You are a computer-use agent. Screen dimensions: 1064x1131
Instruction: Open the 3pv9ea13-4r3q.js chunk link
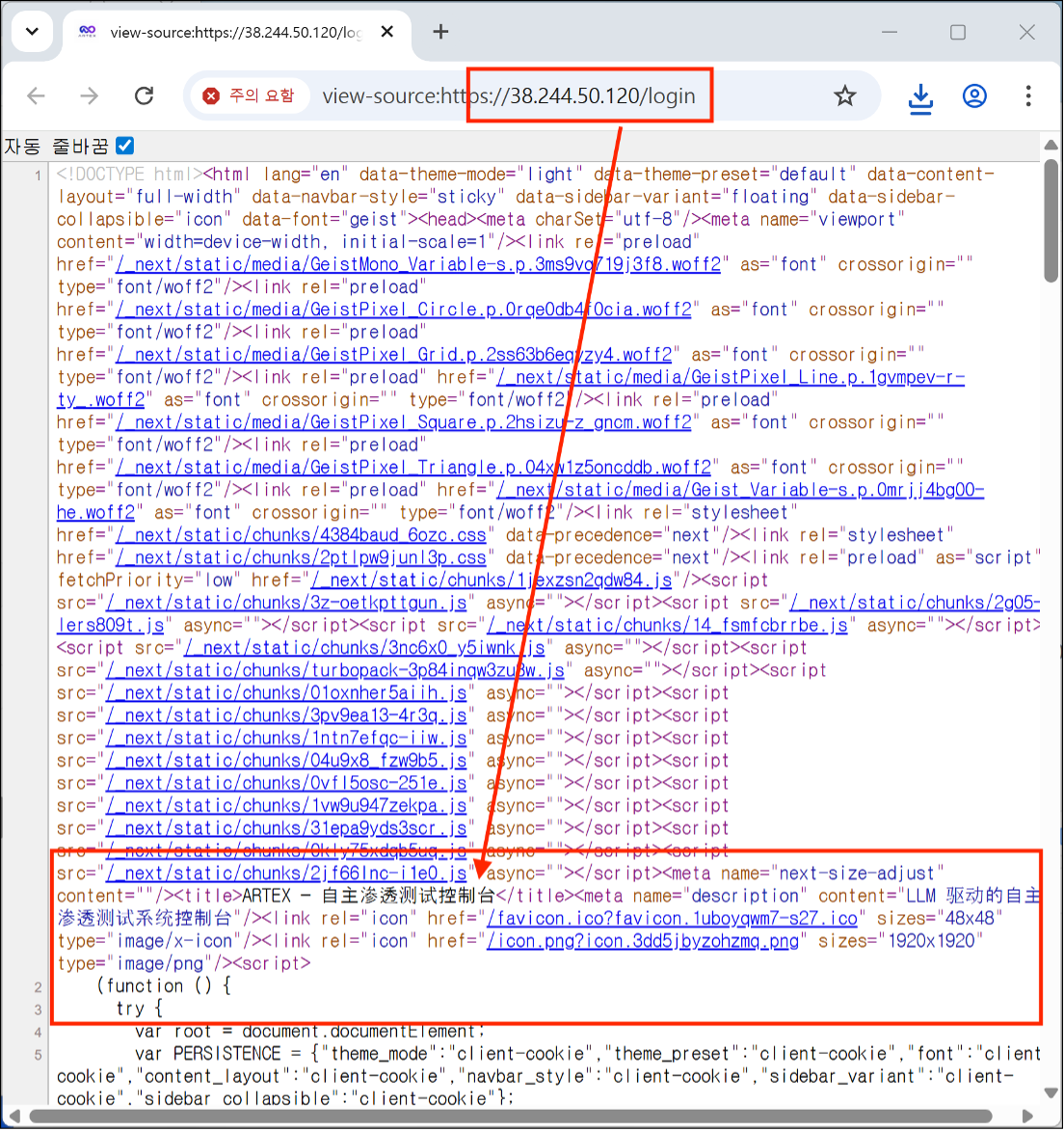point(286,715)
